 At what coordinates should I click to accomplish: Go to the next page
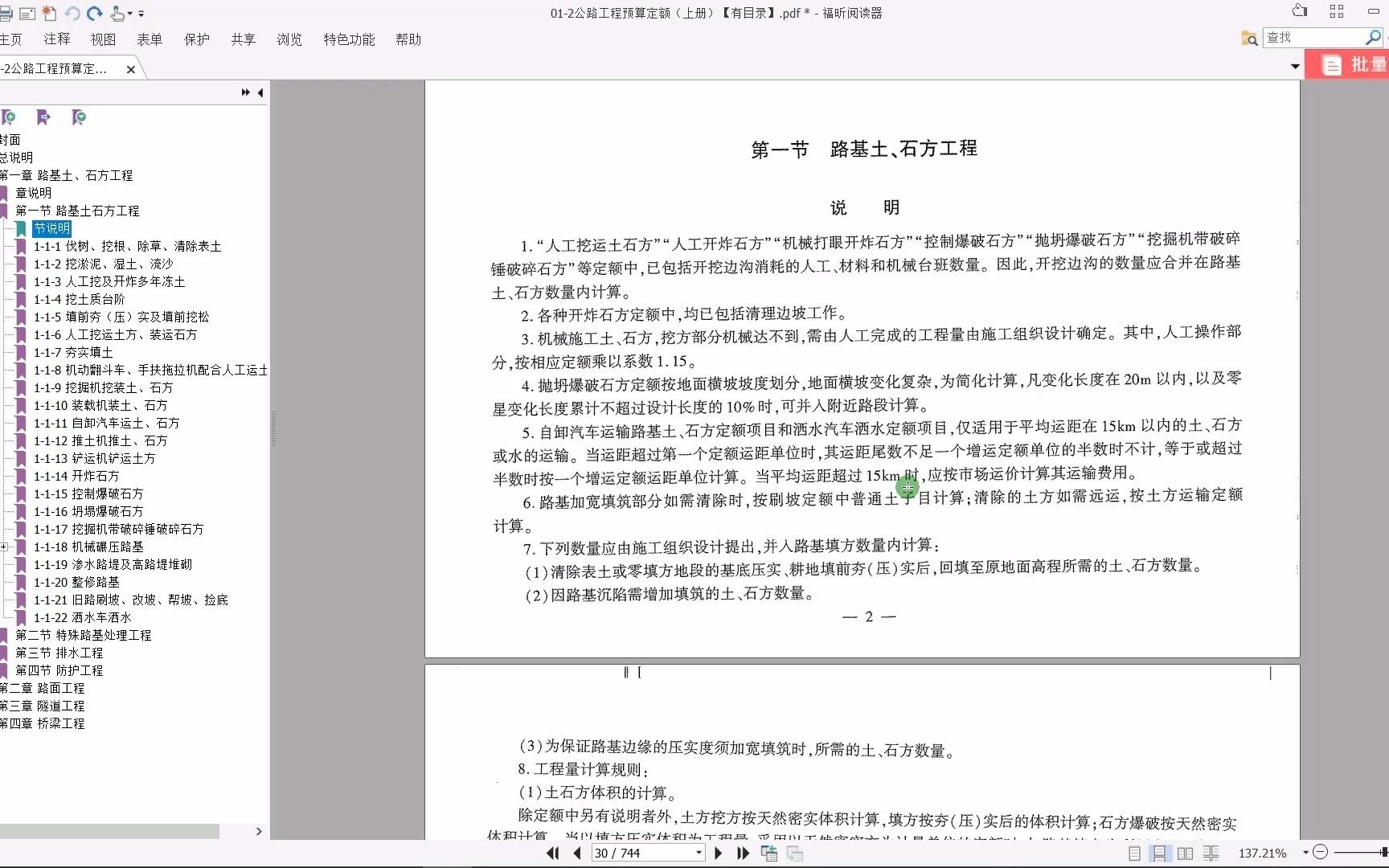coord(719,853)
